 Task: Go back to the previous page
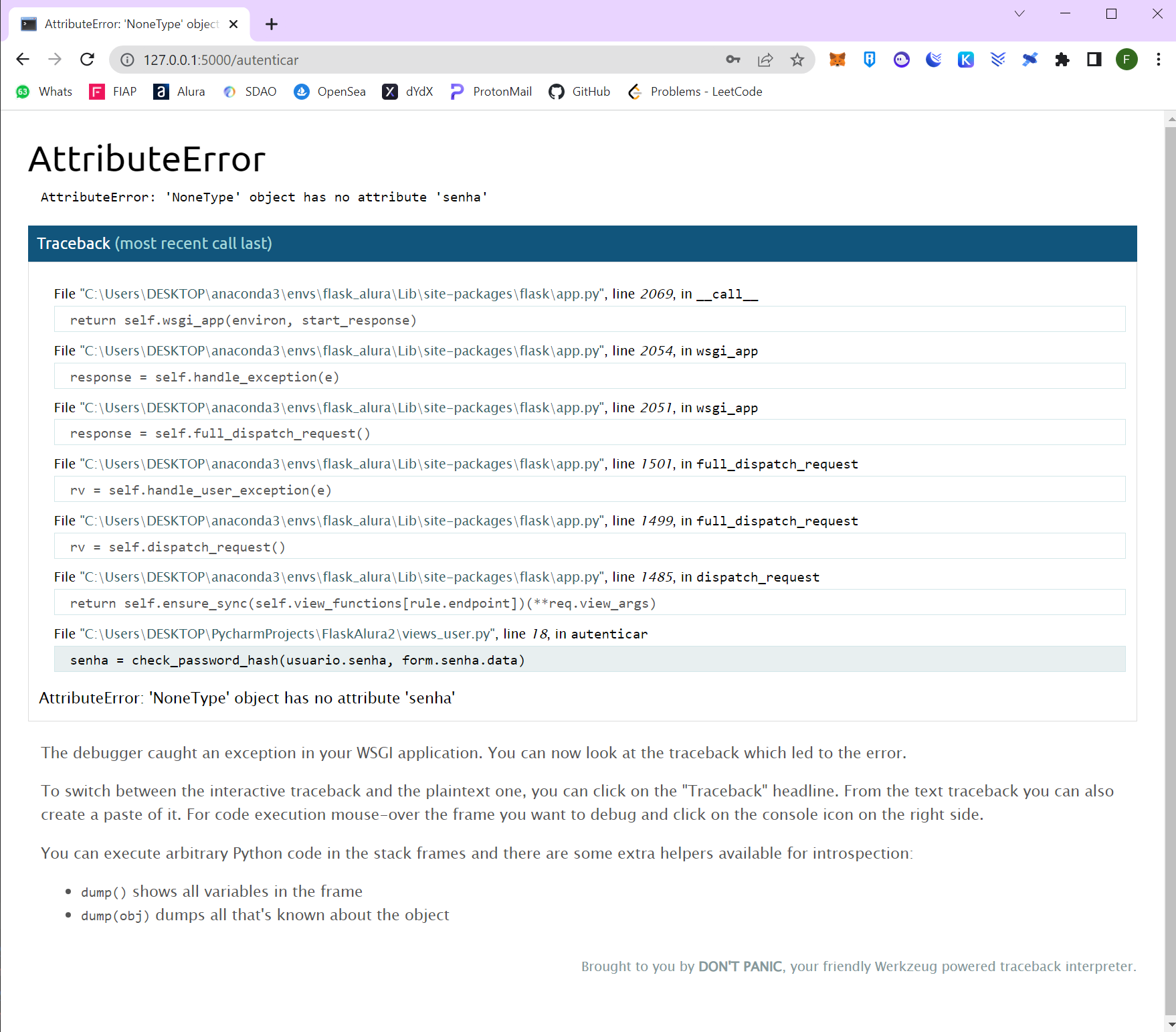(x=23, y=60)
